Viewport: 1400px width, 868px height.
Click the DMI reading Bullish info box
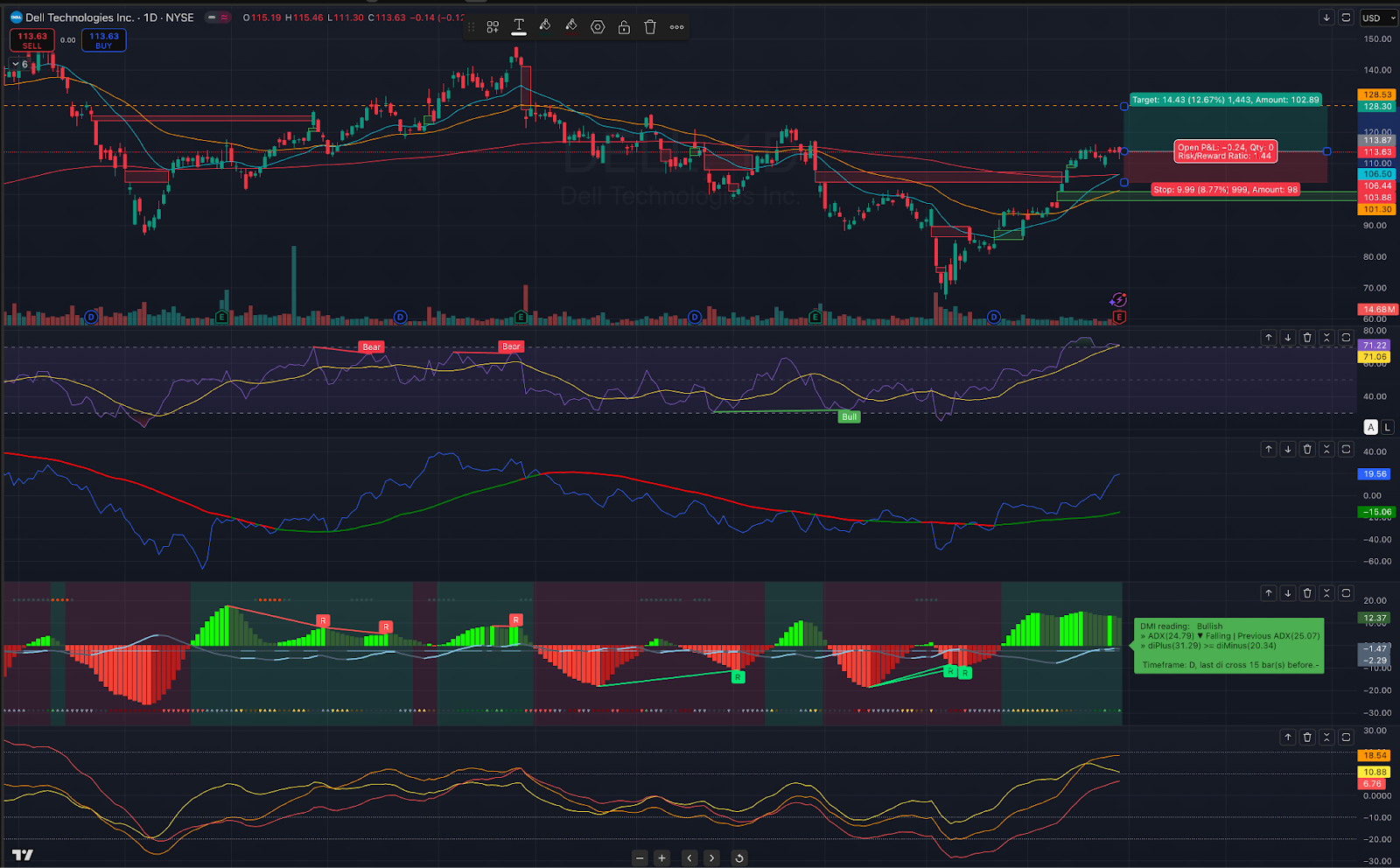point(1229,645)
